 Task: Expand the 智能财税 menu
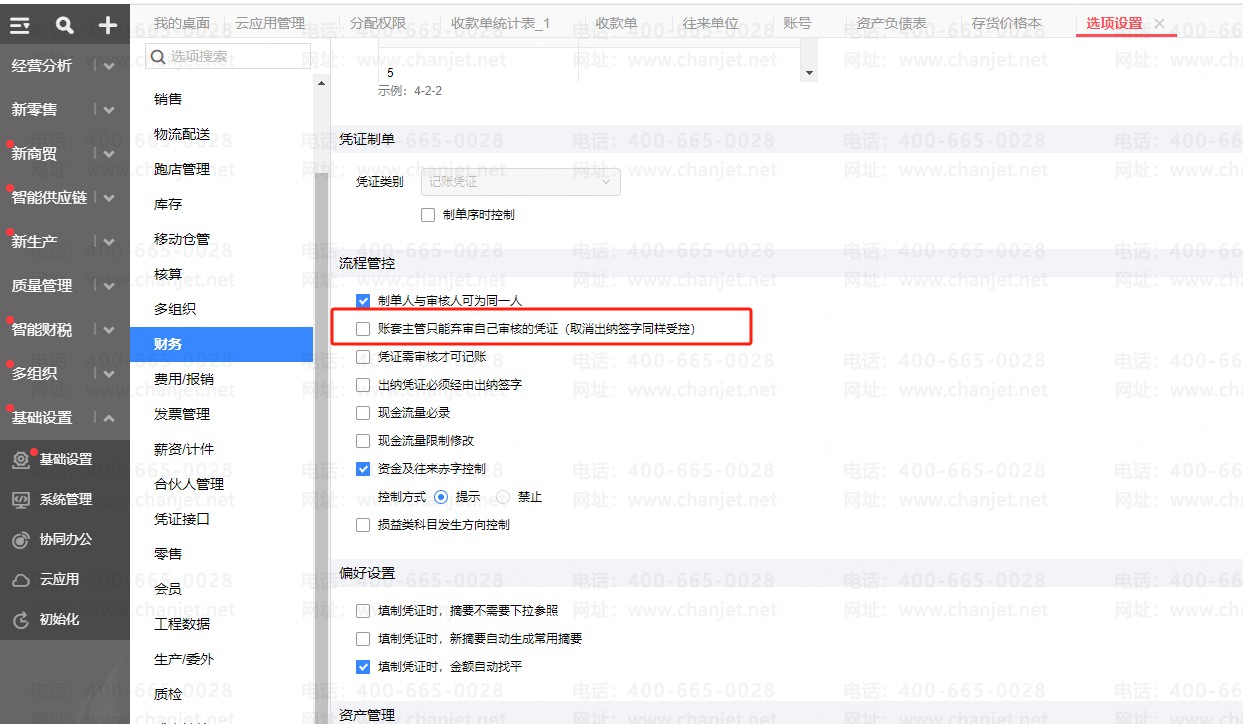tap(109, 330)
